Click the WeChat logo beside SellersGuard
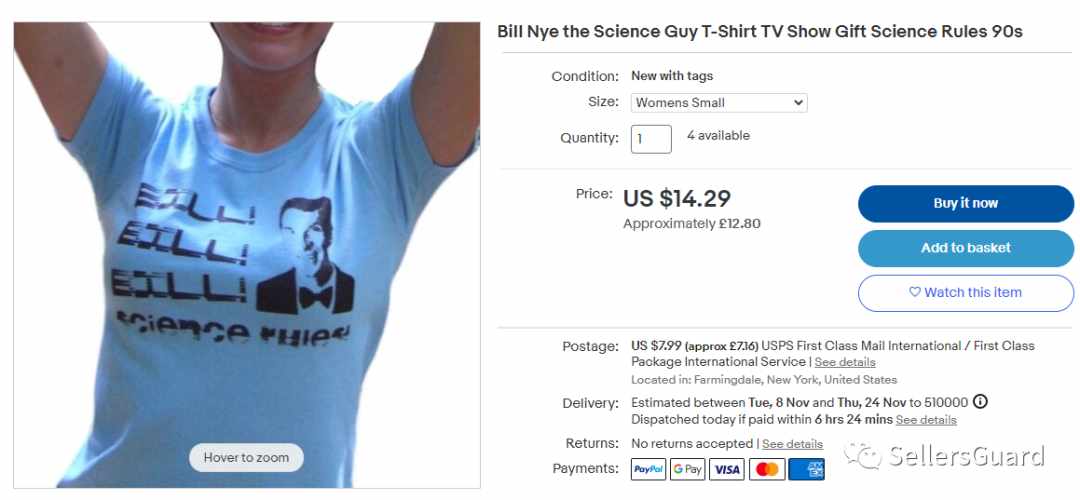Viewport: 1080px width, 500px height. (x=863, y=455)
